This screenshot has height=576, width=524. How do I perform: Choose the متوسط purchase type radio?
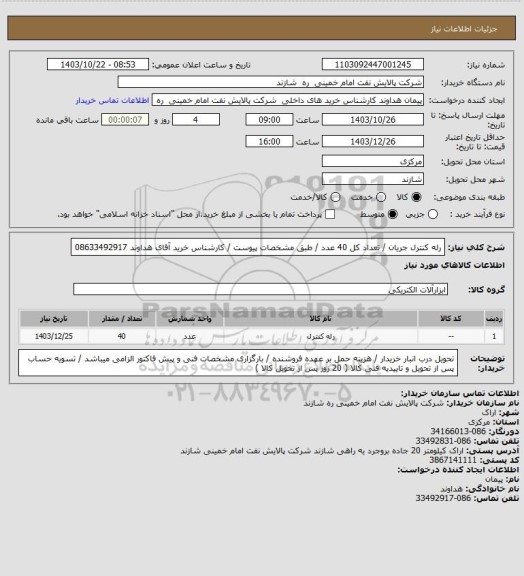pyautogui.click(x=393, y=214)
